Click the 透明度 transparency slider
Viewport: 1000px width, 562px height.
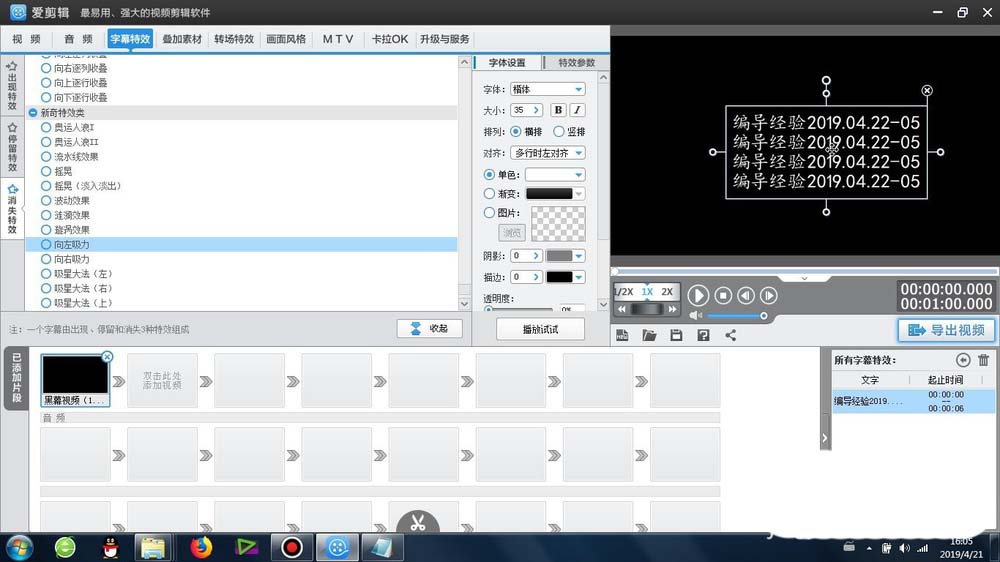518,309
